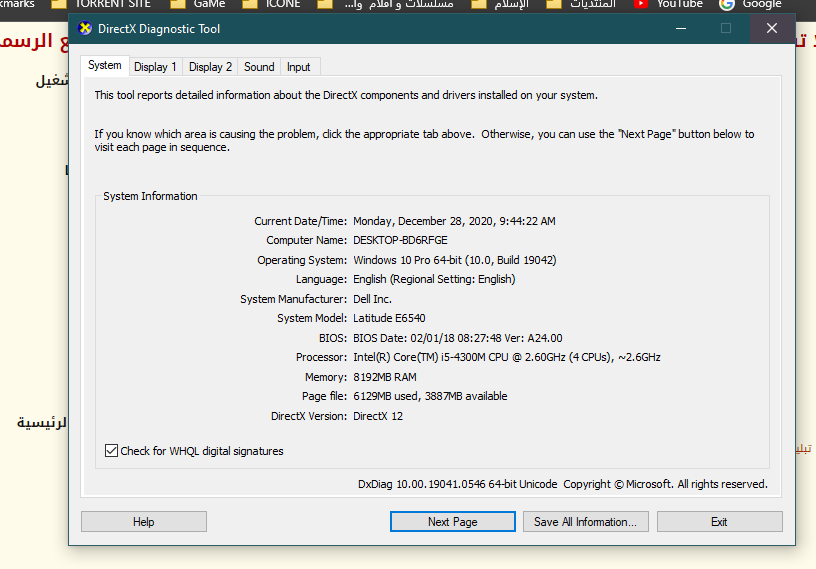
Task: Open the Sound tab
Action: coord(259,67)
